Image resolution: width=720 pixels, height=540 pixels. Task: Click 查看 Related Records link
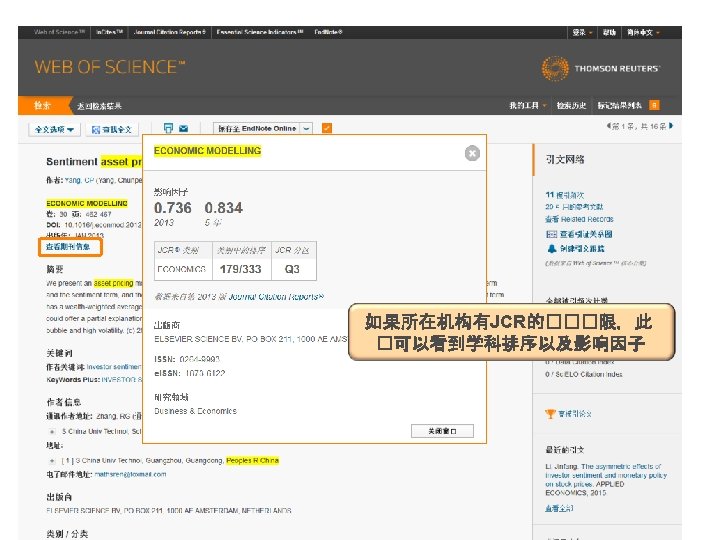[x=579, y=219]
